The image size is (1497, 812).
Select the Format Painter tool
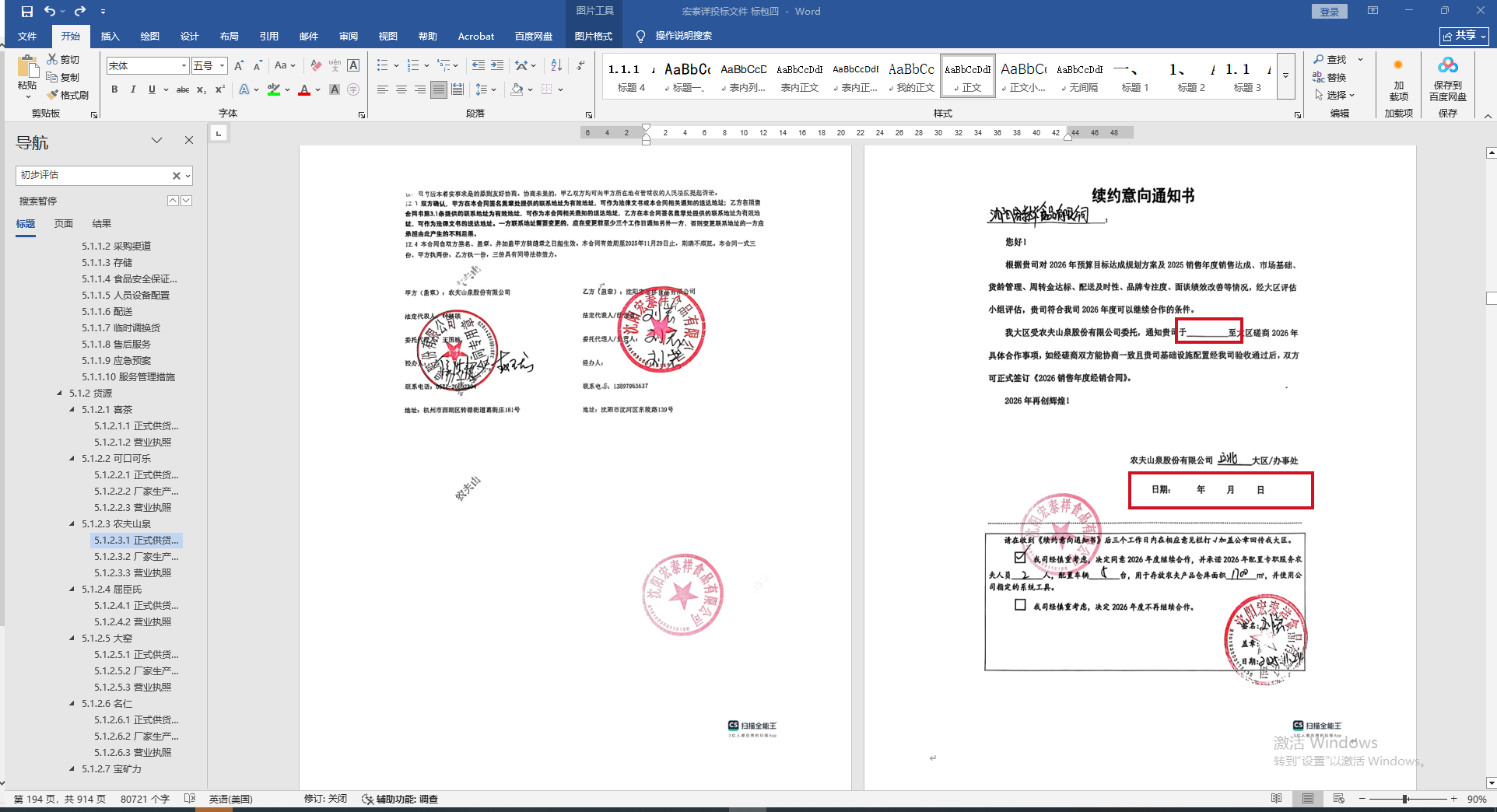click(x=68, y=95)
